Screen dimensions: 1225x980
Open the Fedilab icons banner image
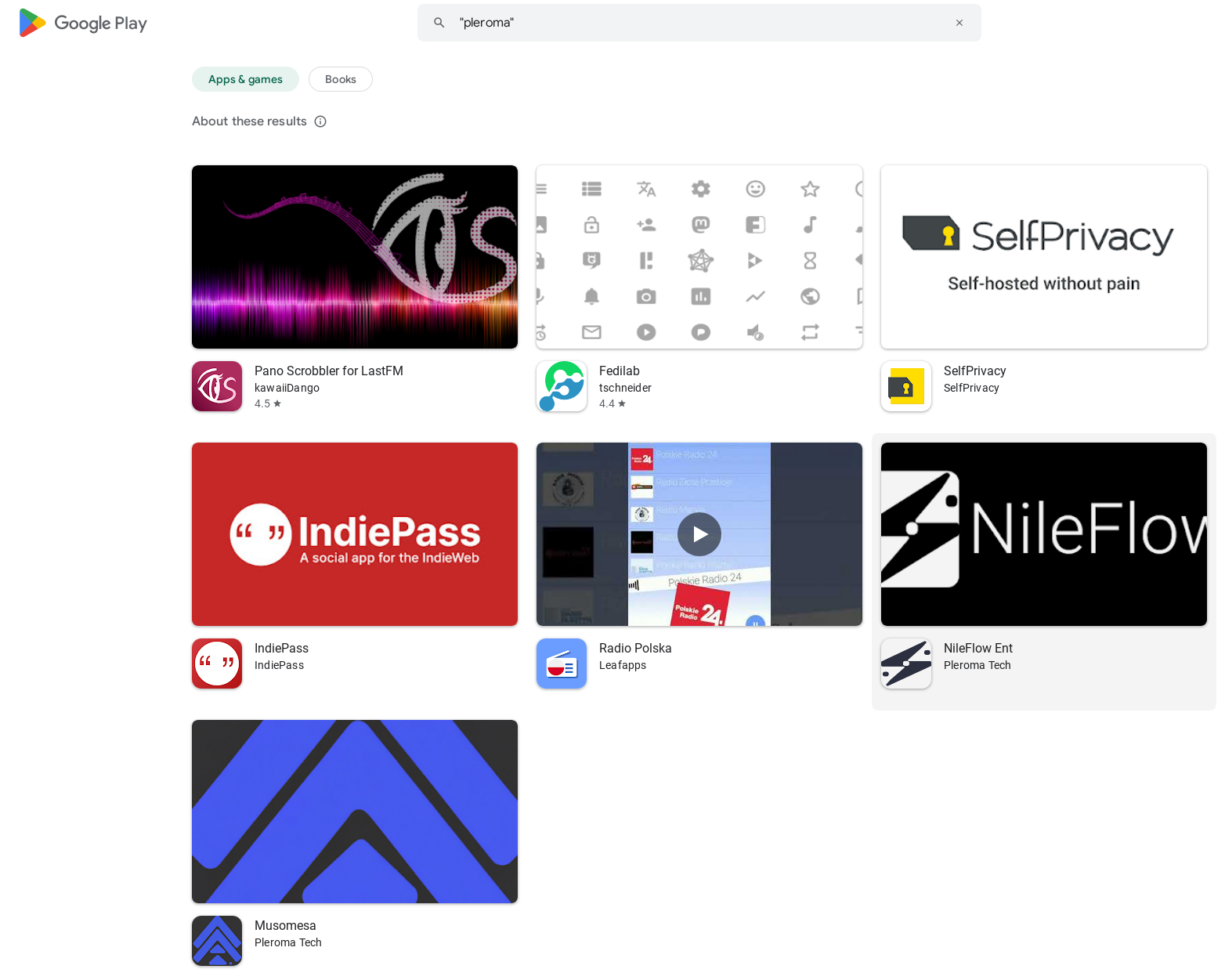[699, 257]
